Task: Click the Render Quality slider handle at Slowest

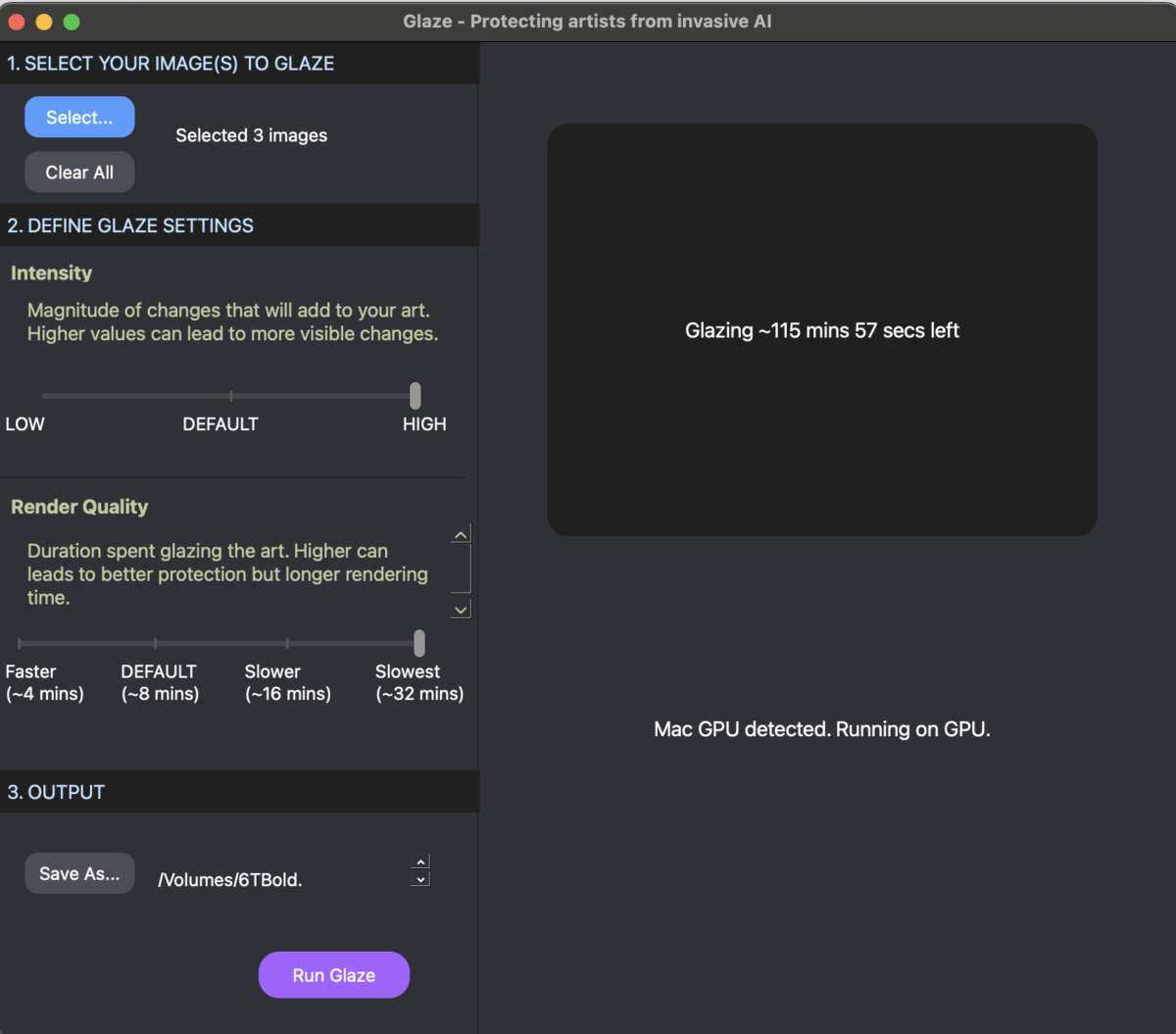Action: [419, 643]
